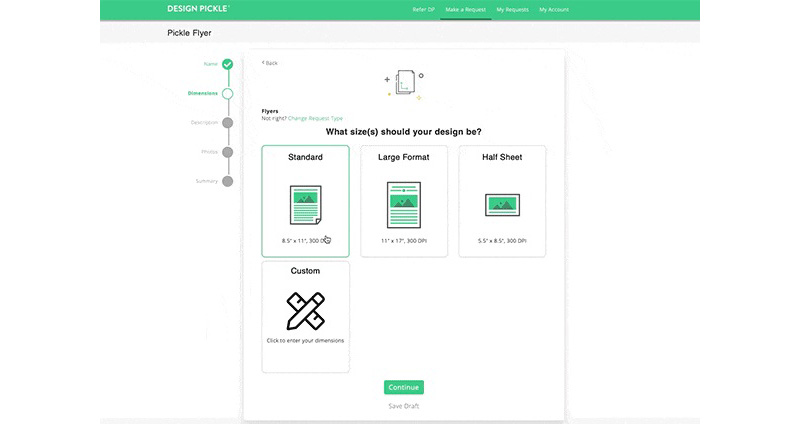This screenshot has height=424, width=800.
Task: Click the Flyers request type label
Action: [270, 111]
